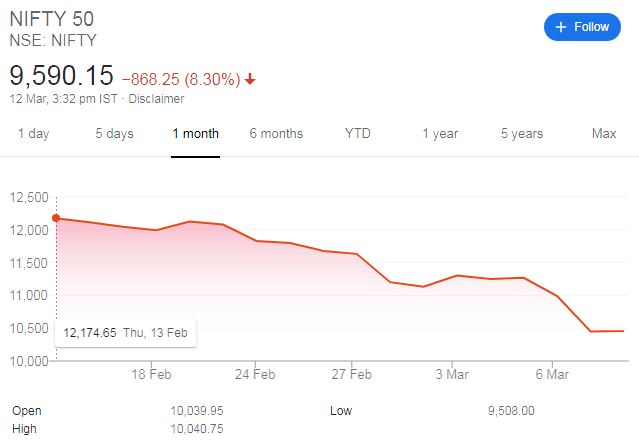Click the 12,174.65 Thu, 13 Feb tooltip
This screenshot has width=639, height=443.
pos(125,333)
